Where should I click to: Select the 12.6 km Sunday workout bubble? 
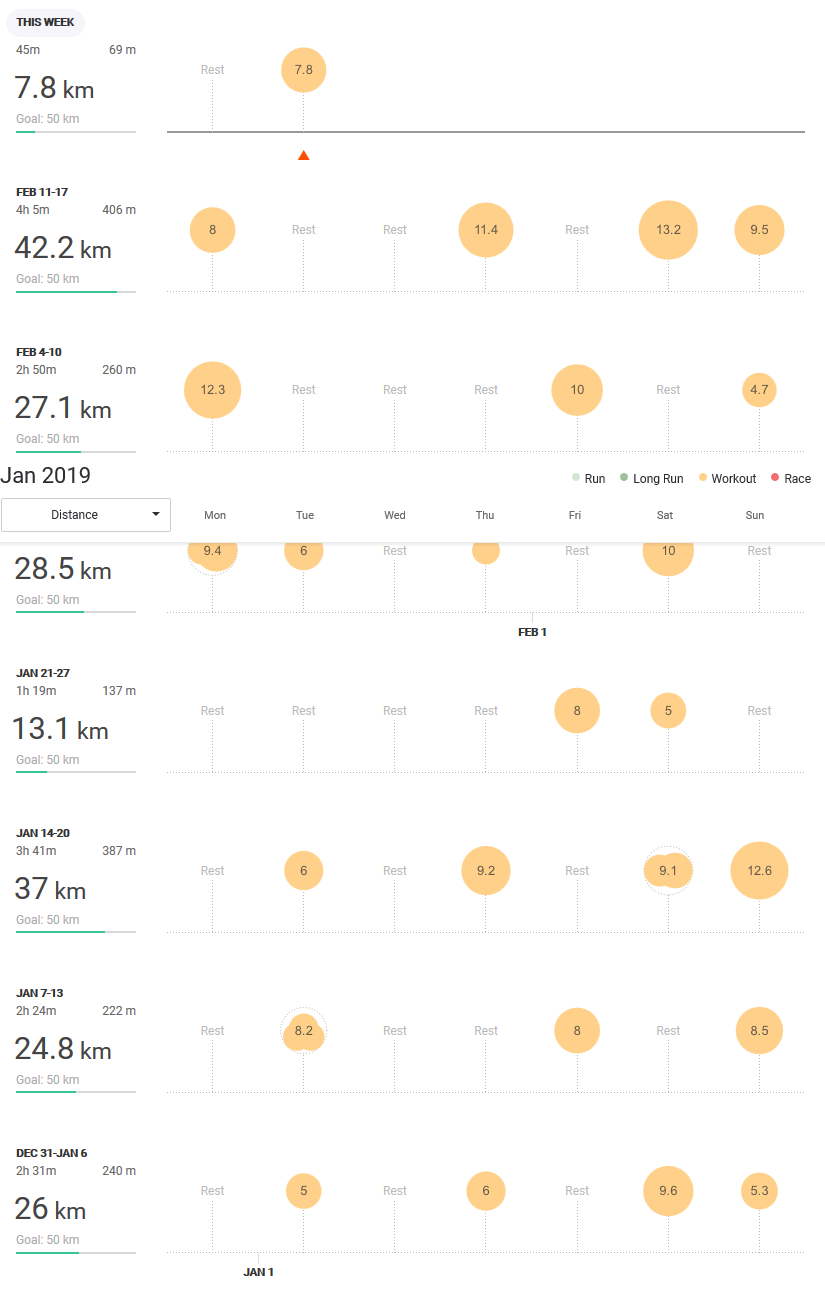(x=759, y=871)
